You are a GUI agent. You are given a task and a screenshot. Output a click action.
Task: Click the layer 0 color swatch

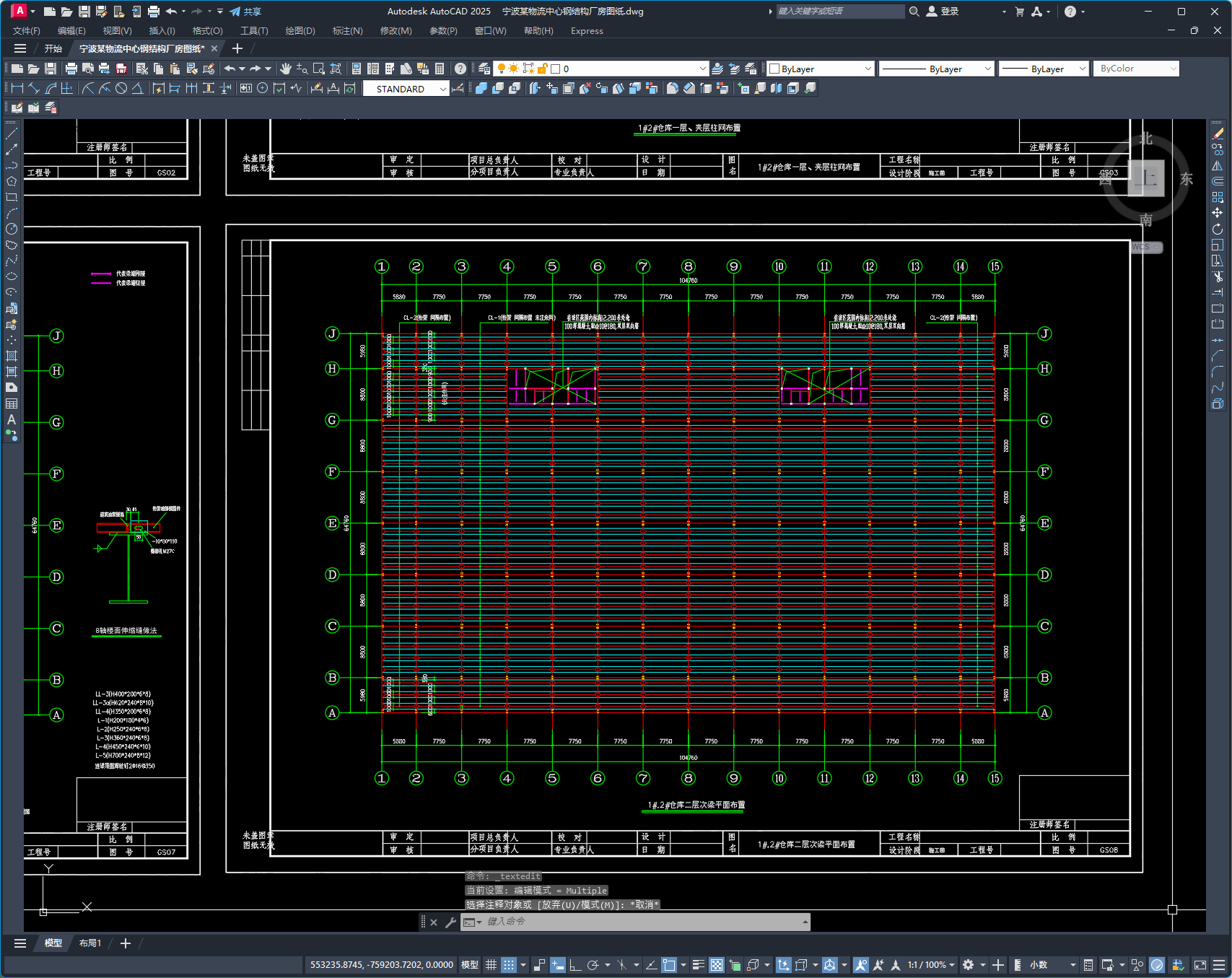click(556, 69)
